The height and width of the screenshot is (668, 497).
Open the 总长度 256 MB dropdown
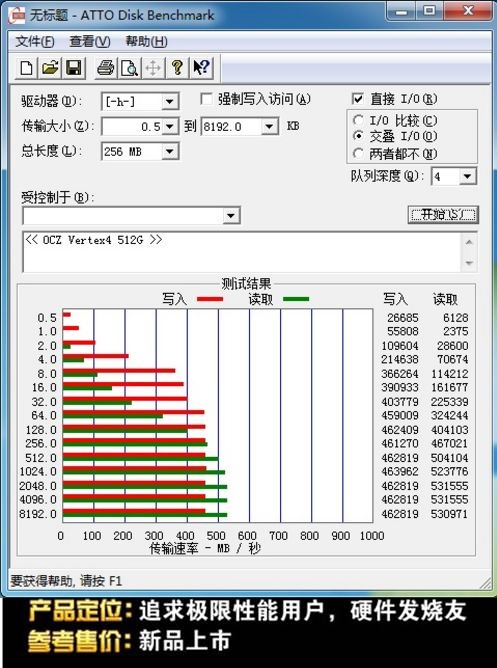point(169,151)
